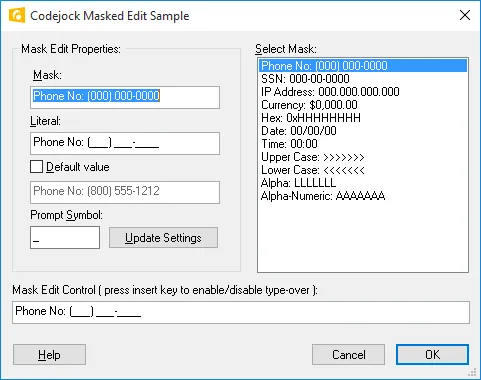Select Alpha-Numeric: AAAAAAA mask

point(363,196)
